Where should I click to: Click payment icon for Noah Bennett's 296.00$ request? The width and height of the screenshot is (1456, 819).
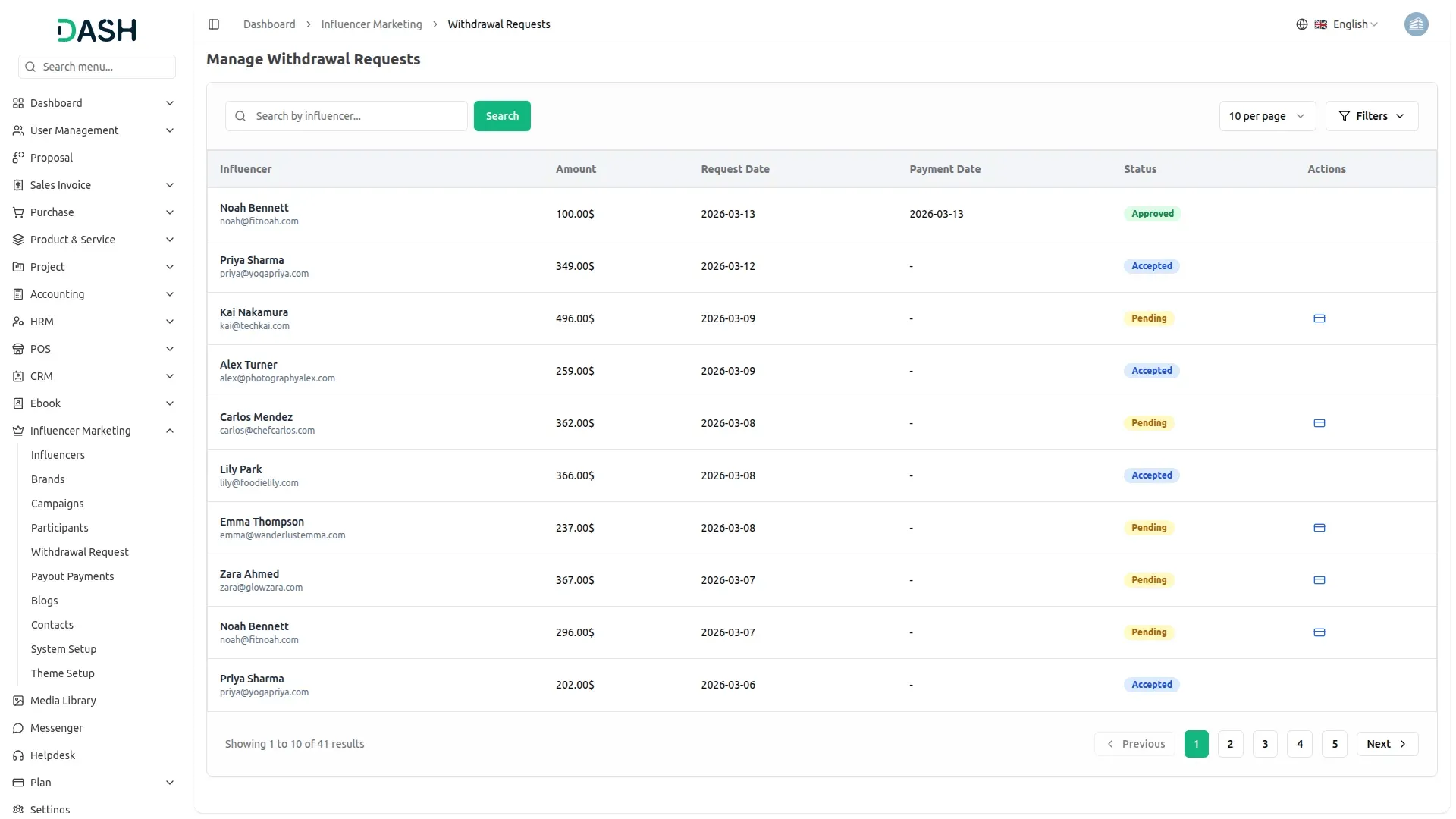coord(1319,632)
